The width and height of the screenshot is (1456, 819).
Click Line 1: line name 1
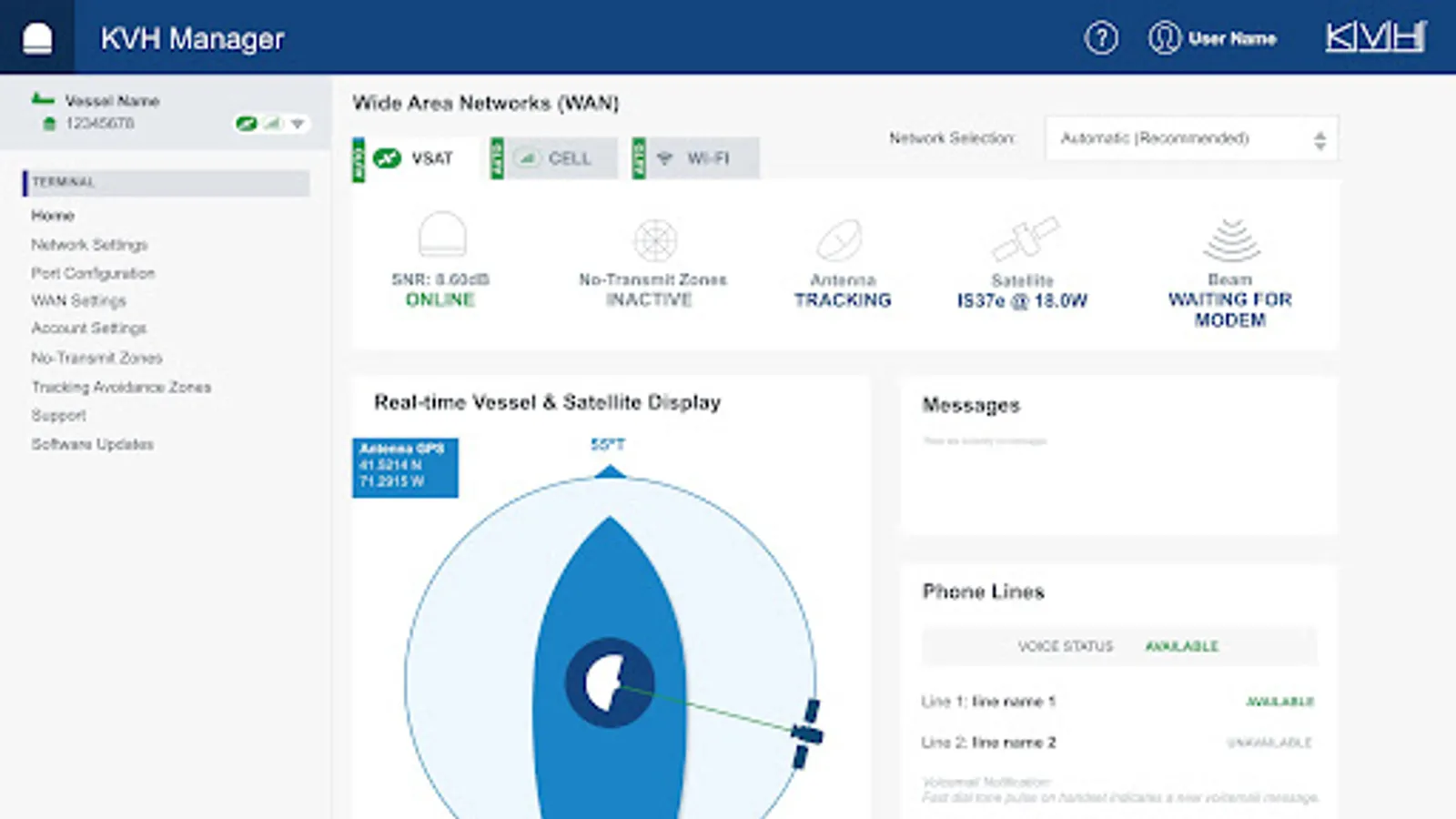click(988, 702)
